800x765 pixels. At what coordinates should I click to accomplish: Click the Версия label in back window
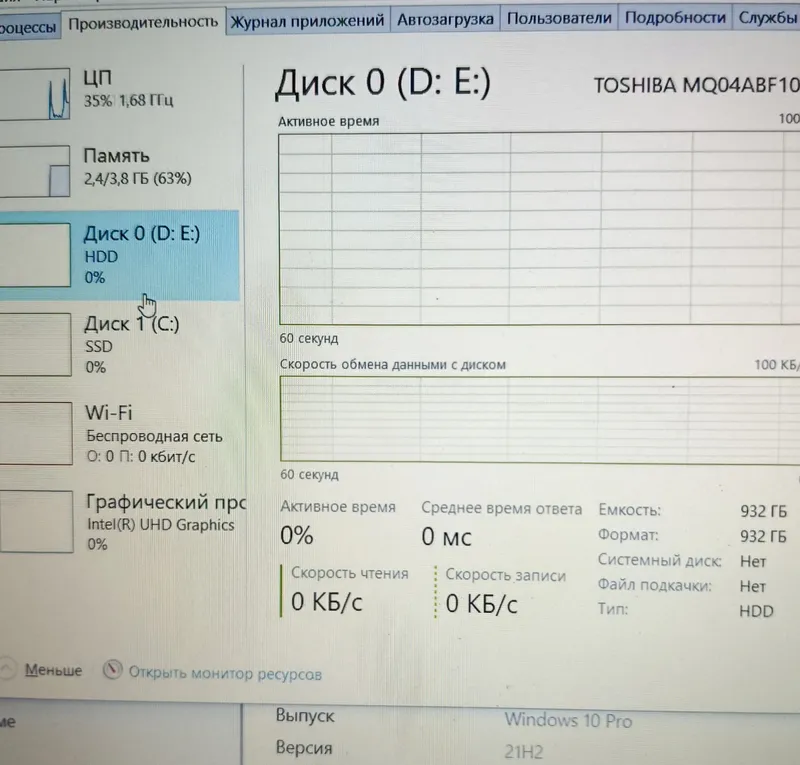click(304, 748)
